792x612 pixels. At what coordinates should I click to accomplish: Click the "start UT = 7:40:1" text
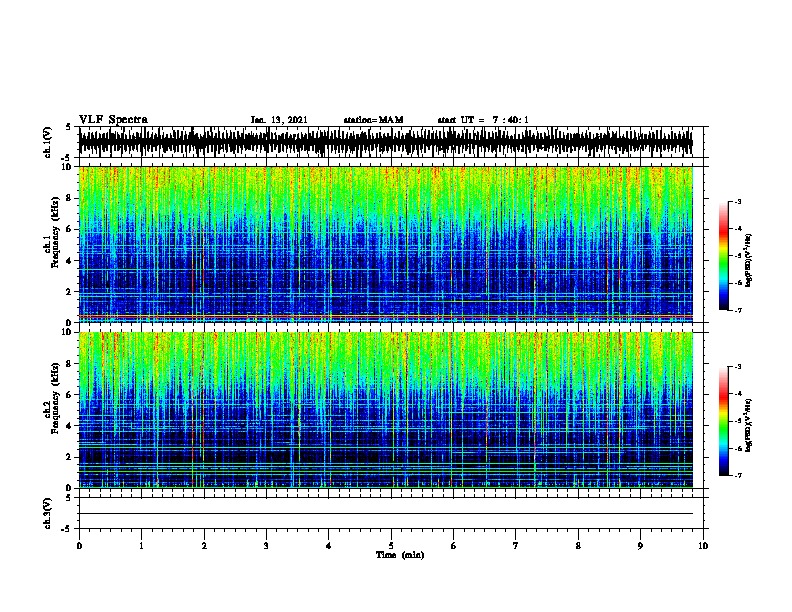[x=483, y=120]
